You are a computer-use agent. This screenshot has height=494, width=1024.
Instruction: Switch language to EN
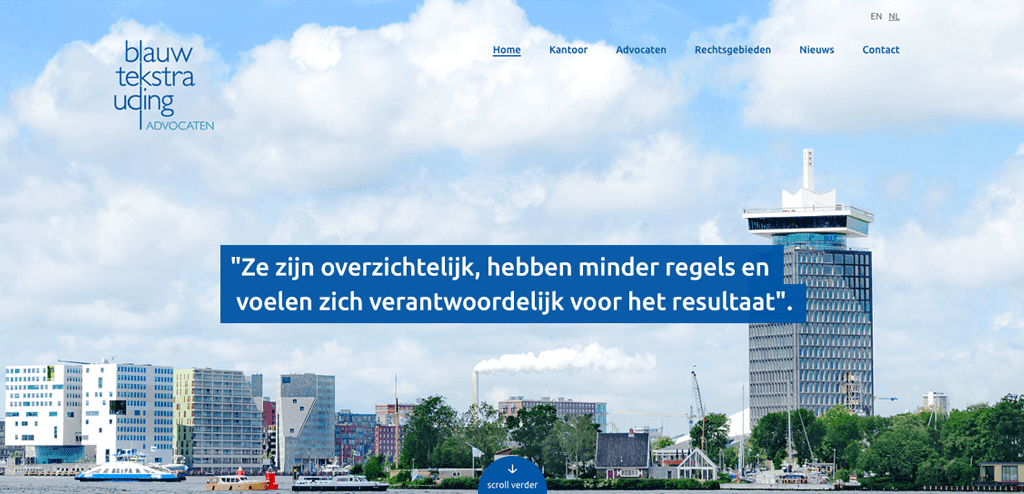[876, 16]
